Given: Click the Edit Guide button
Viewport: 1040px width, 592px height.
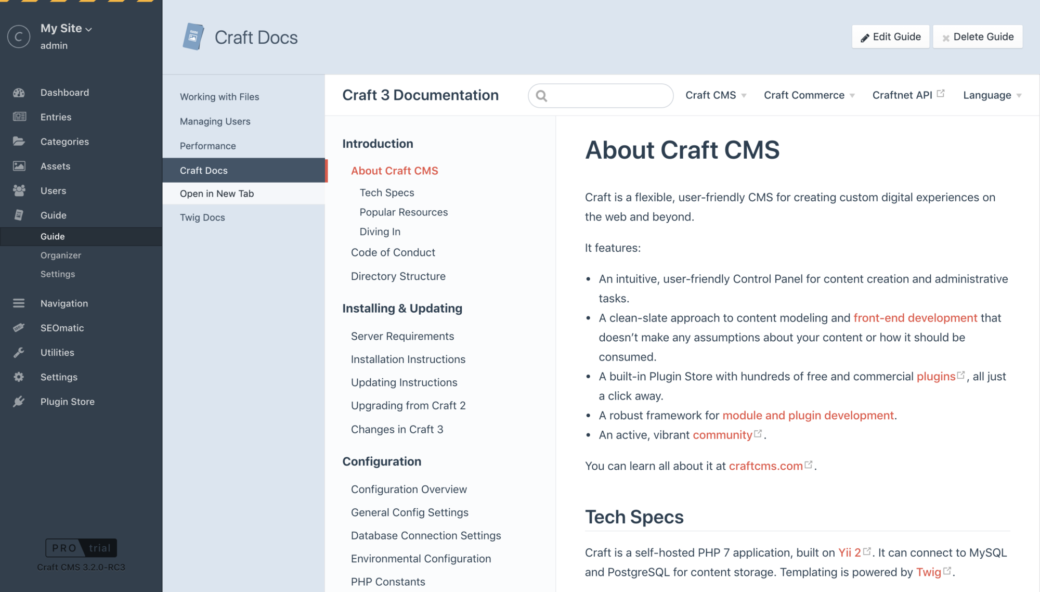Looking at the screenshot, I should (890, 37).
